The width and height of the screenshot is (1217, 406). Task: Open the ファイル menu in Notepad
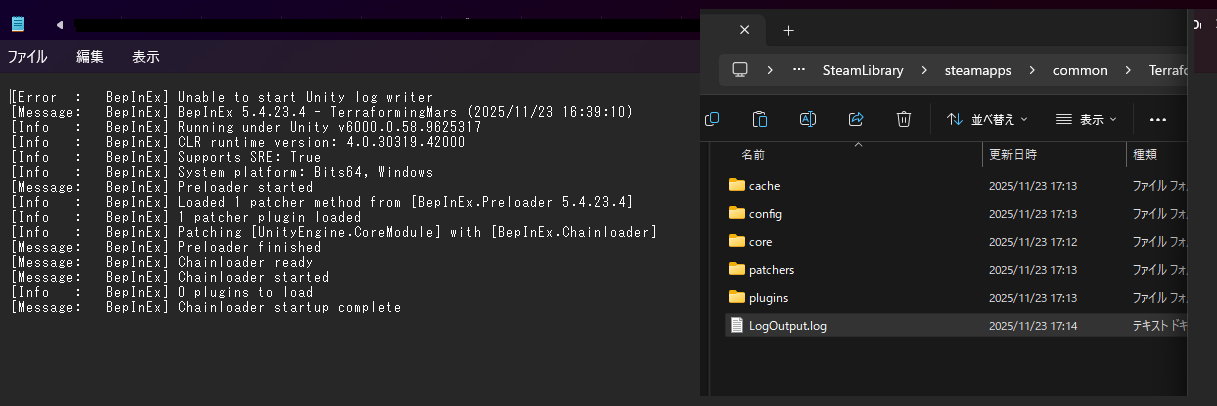pos(28,57)
